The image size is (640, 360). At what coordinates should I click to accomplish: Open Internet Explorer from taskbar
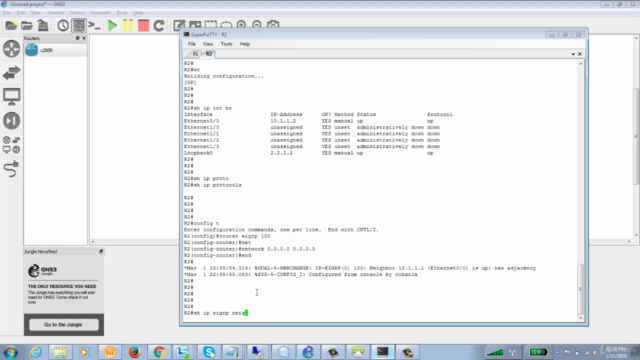coord(36,352)
